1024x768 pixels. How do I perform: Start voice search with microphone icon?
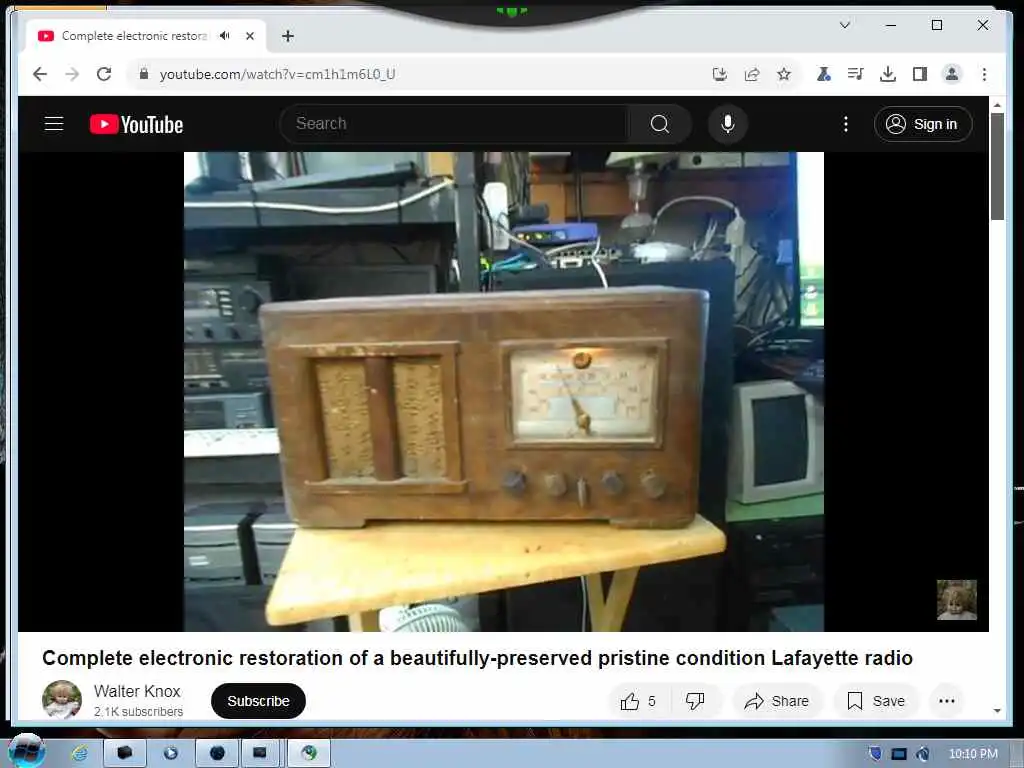pyautogui.click(x=728, y=123)
